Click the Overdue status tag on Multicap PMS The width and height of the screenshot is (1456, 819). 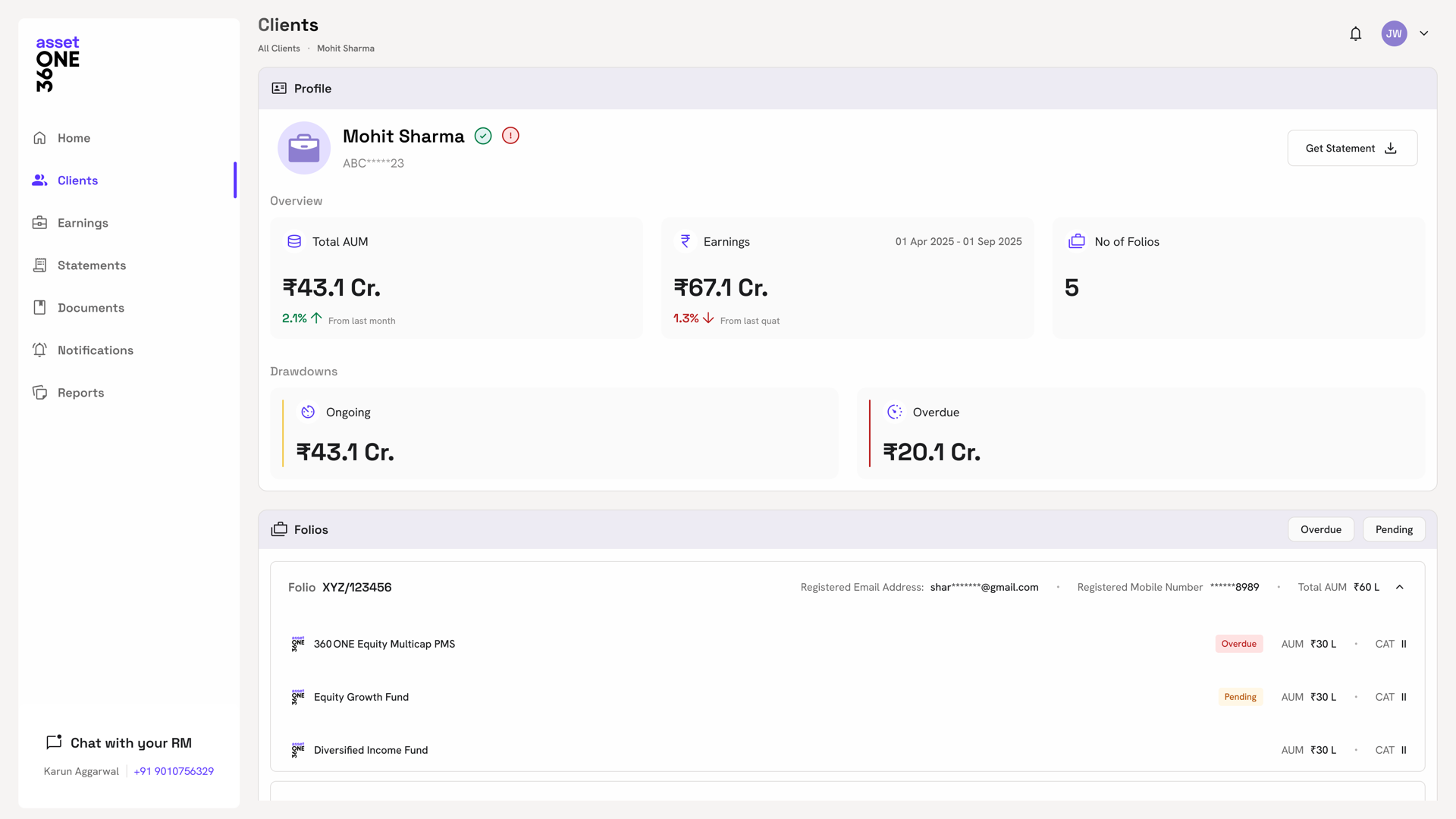click(x=1239, y=644)
